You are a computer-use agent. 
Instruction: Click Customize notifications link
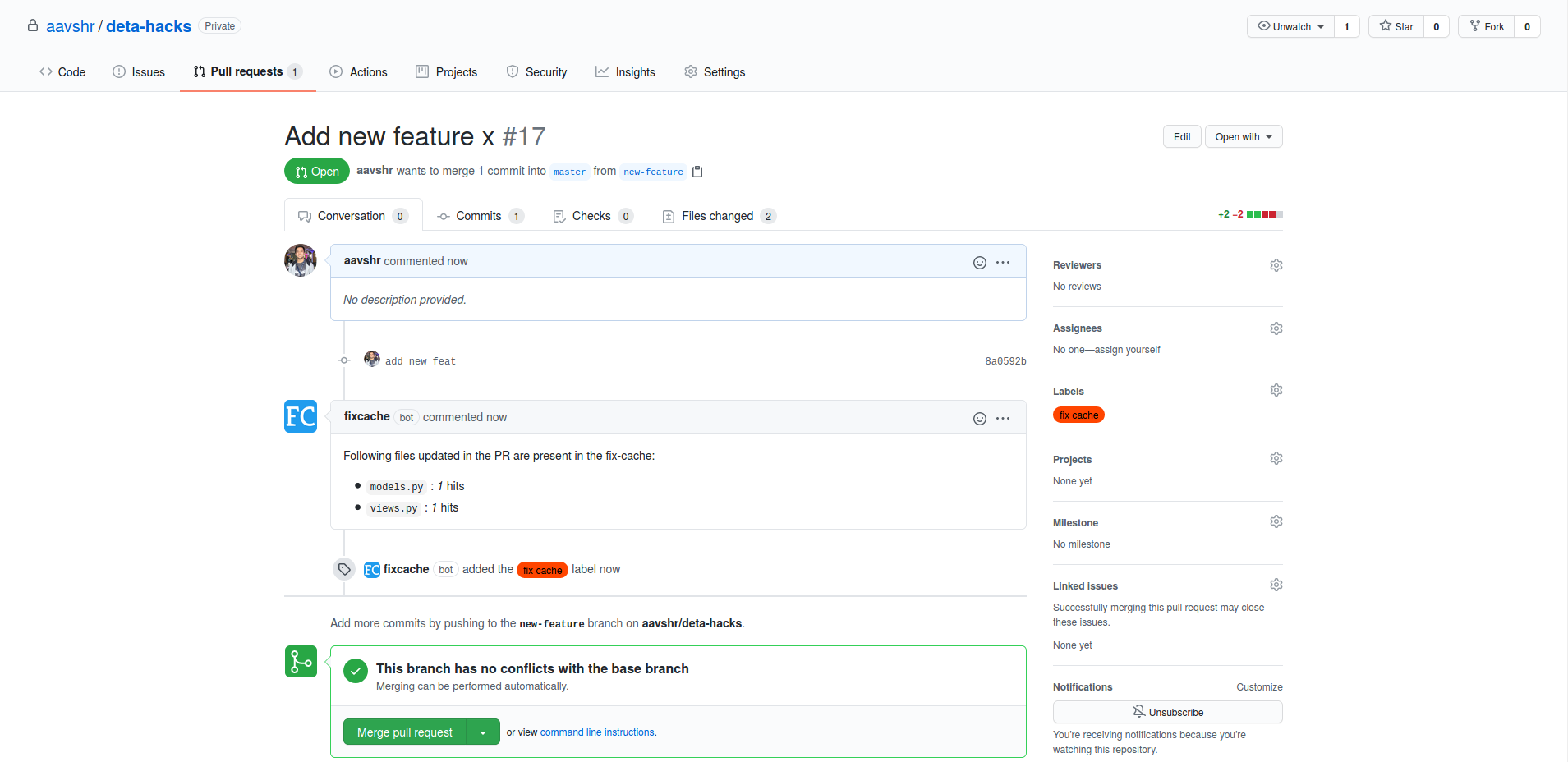(1259, 687)
